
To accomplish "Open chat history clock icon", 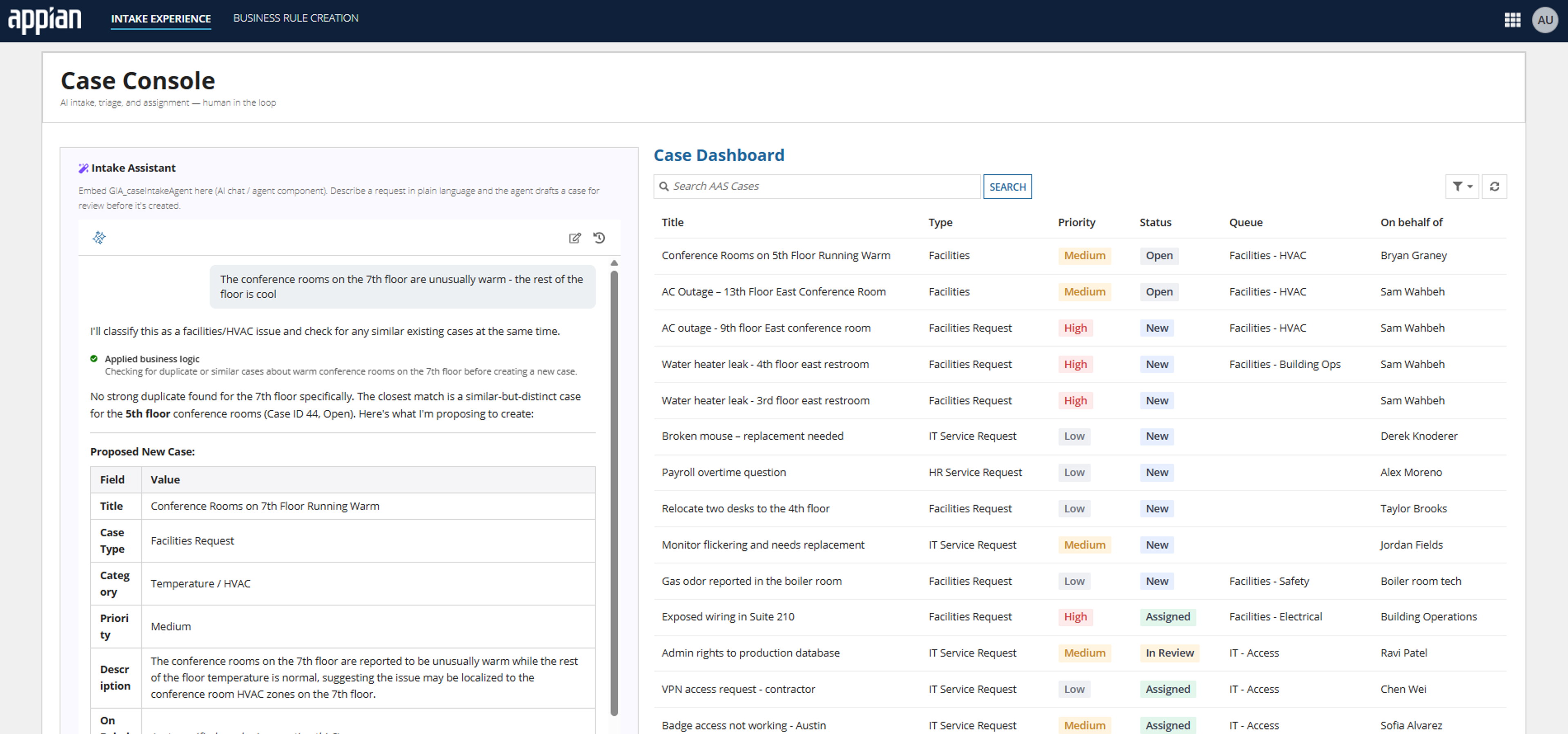I will tap(599, 238).
